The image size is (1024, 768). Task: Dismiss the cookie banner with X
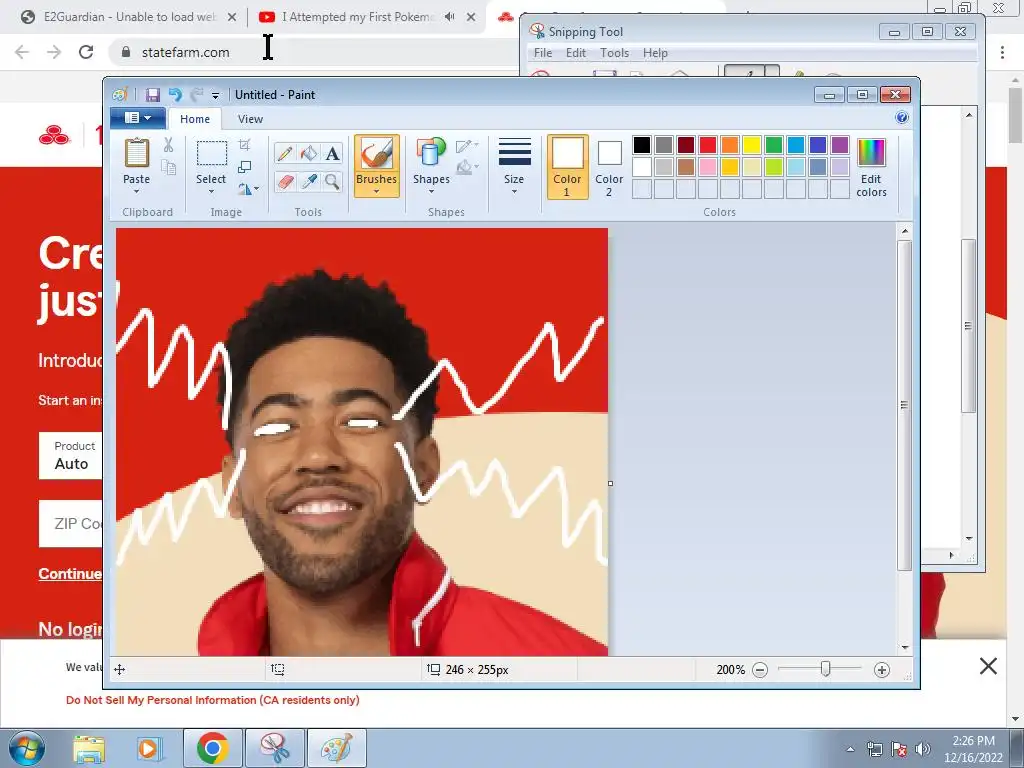pyautogui.click(x=988, y=666)
